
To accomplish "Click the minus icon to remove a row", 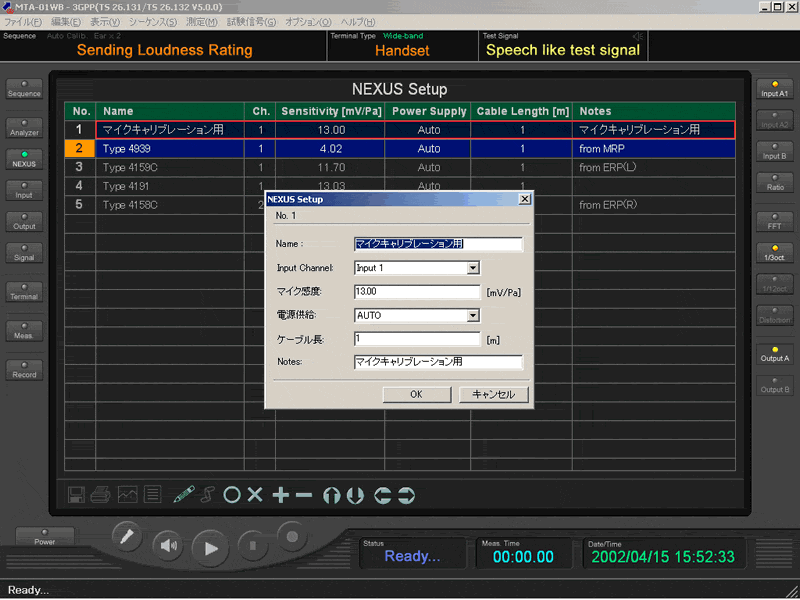I will 304,495.
